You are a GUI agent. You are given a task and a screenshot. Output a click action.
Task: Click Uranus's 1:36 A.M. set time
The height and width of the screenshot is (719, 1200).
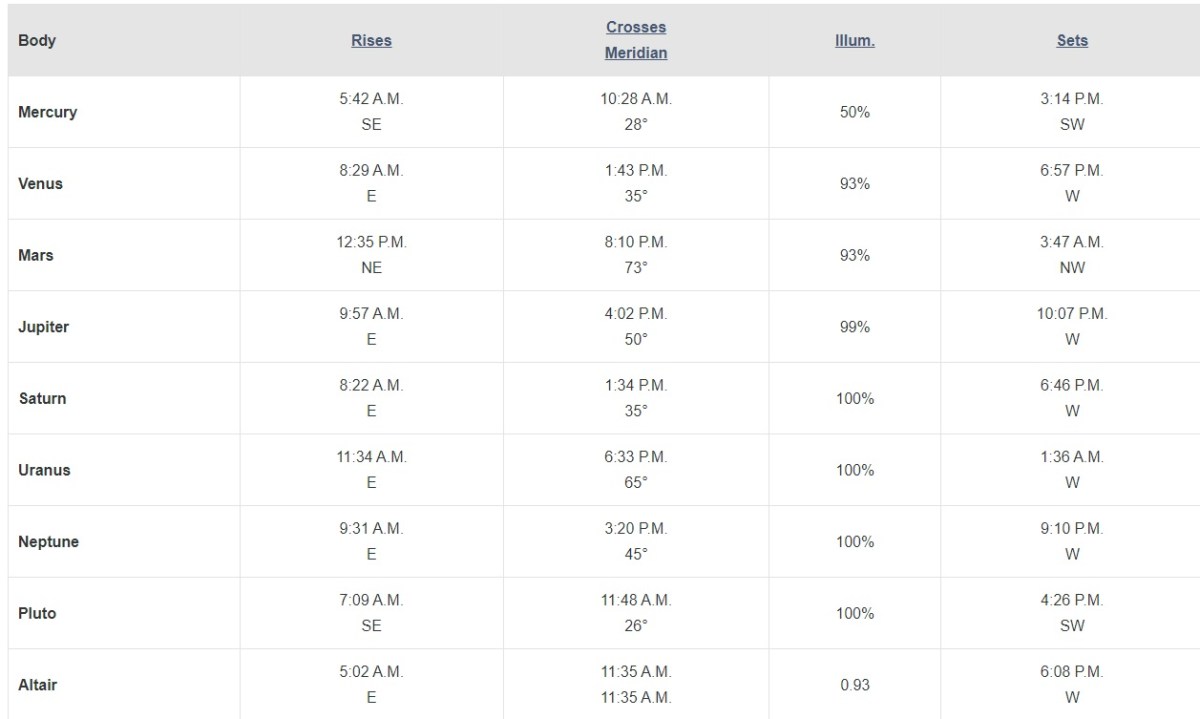(x=1072, y=457)
